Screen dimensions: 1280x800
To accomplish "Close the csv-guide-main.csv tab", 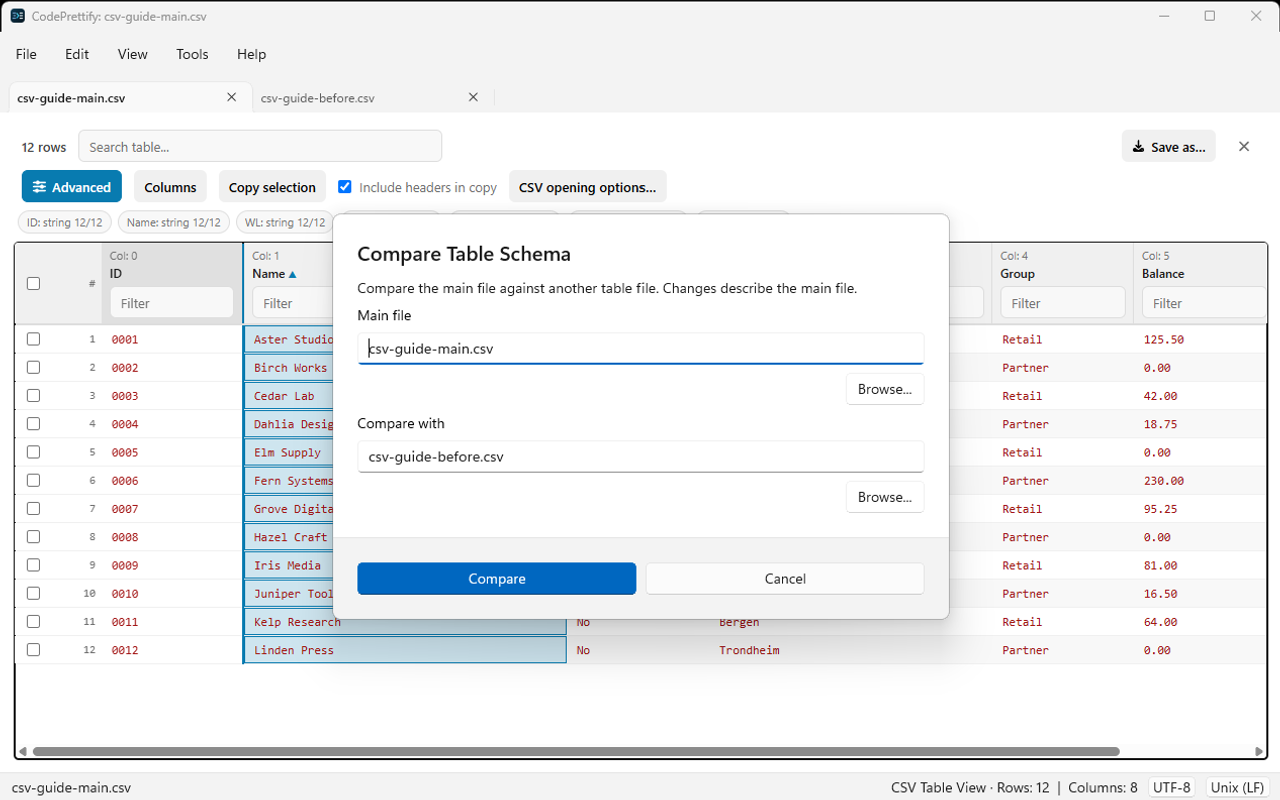I will (232, 97).
